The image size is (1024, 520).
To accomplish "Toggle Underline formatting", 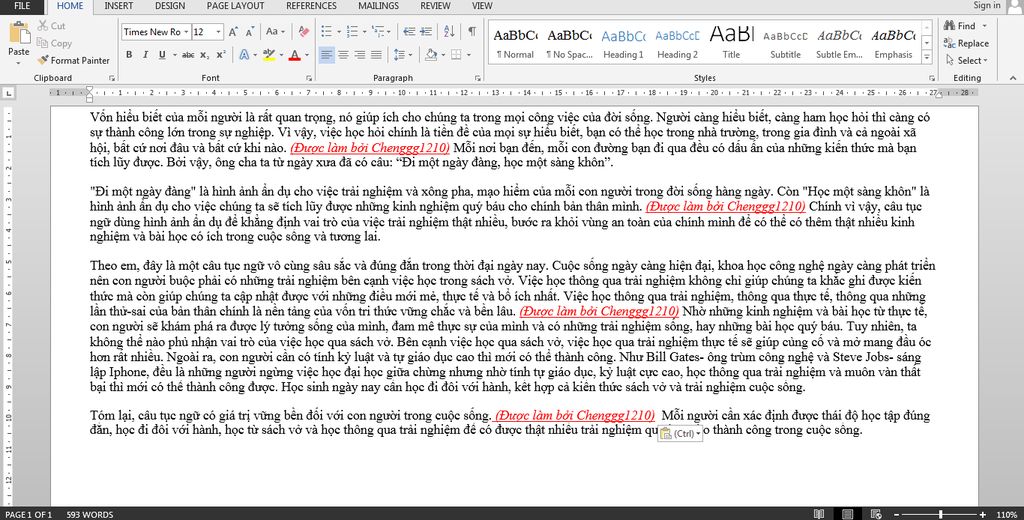I will coord(161,55).
